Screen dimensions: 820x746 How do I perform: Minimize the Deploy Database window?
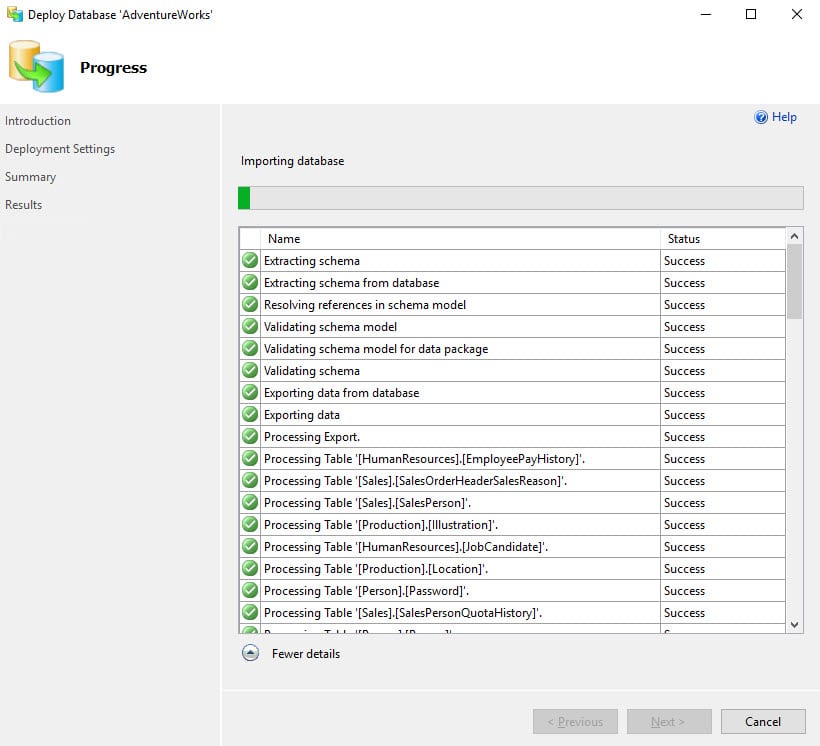point(706,14)
